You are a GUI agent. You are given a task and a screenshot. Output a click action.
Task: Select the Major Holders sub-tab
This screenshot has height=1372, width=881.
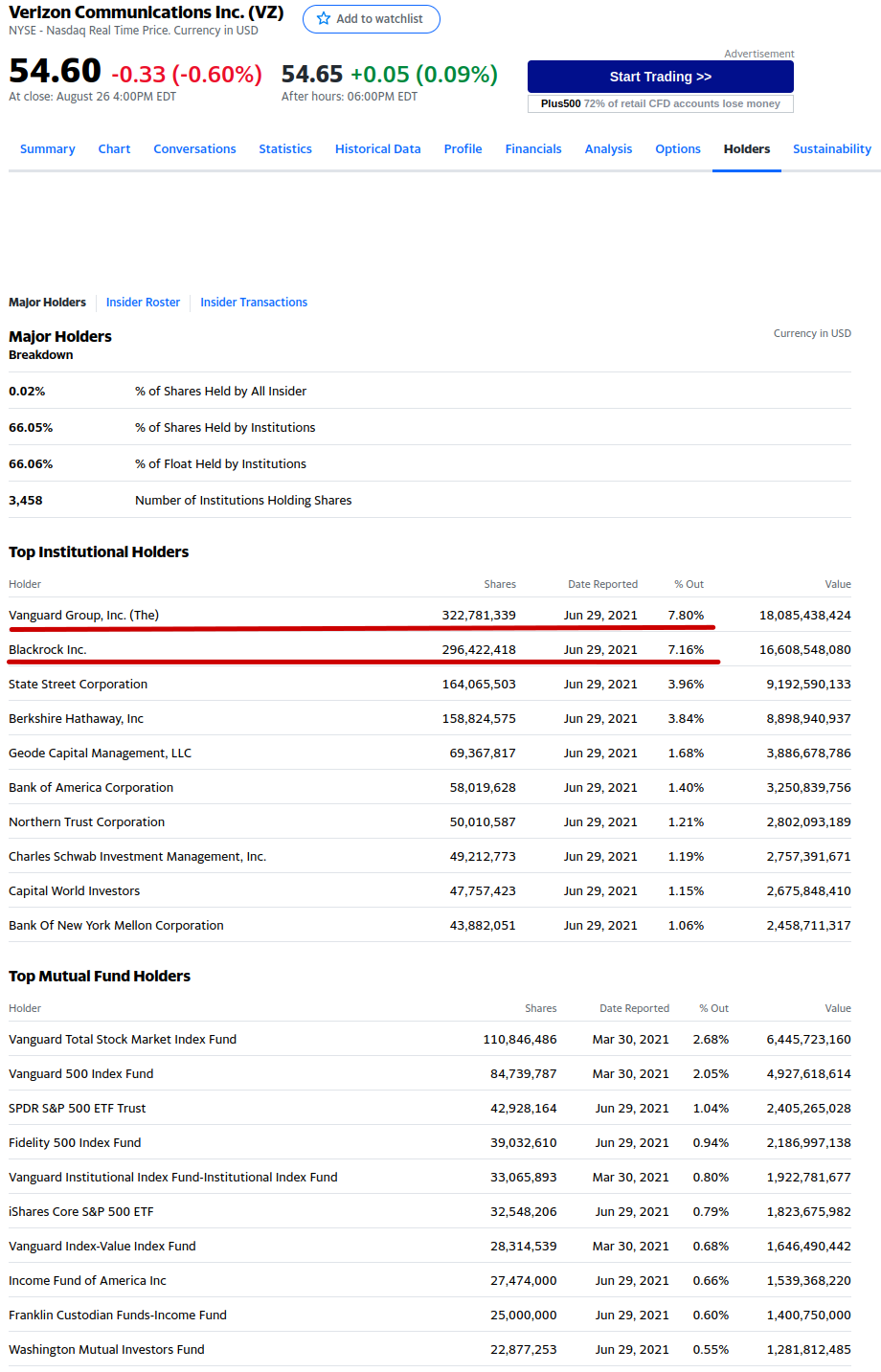coord(47,303)
